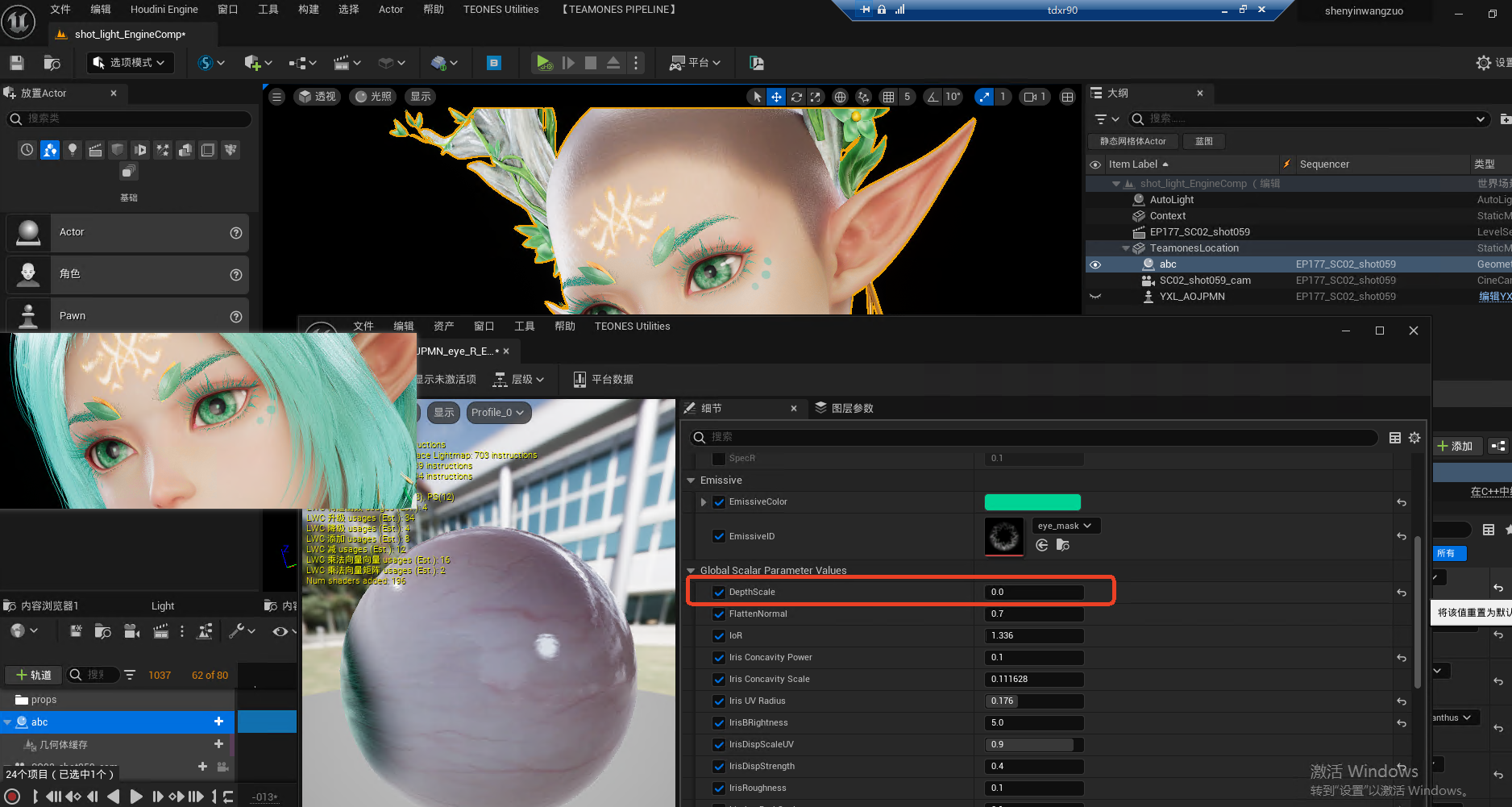
Task: Reset DepthScale to default with arrow icon
Action: tap(1402, 593)
